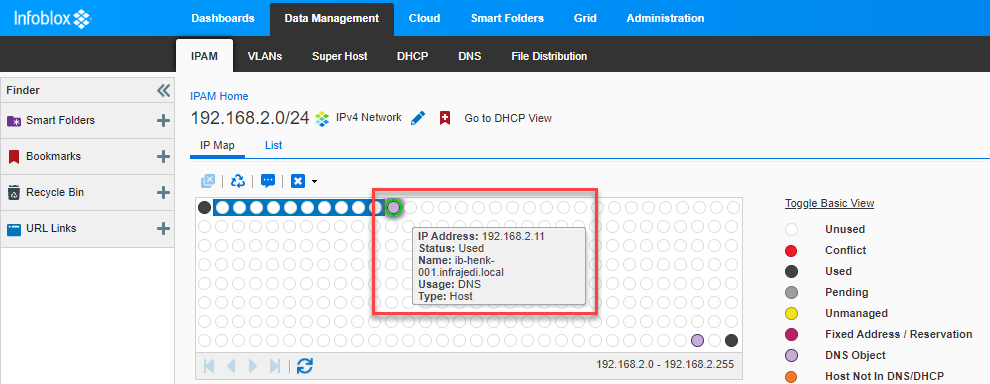Image resolution: width=990 pixels, height=384 pixels.
Task: Add a Bookmark using the plus icon
Action: (x=163, y=157)
